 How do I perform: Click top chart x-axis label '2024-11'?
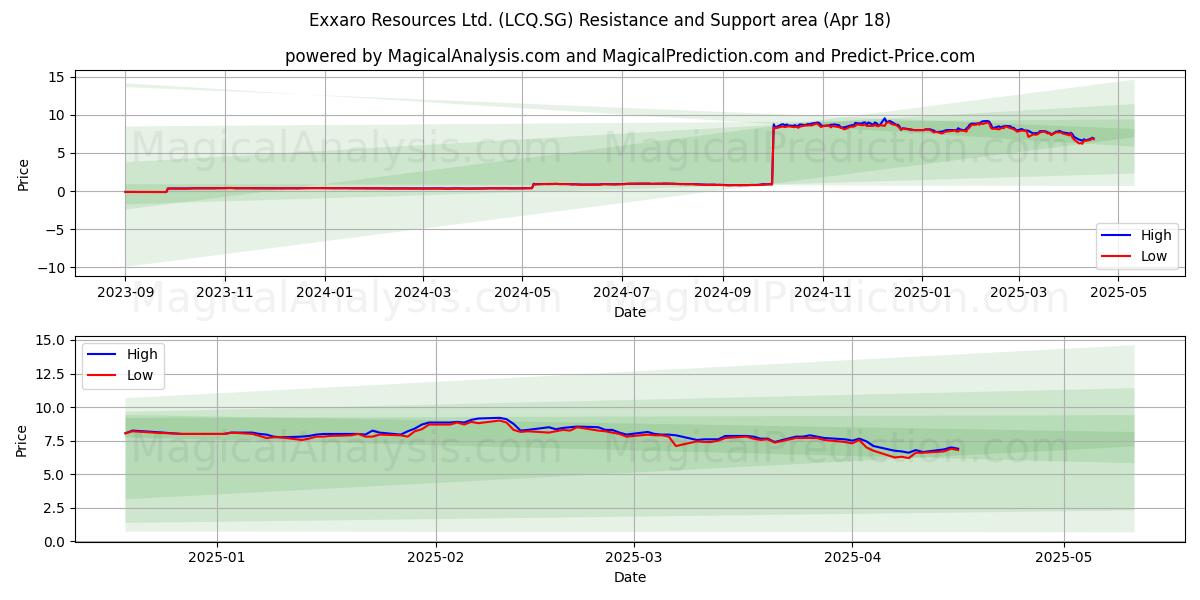pyautogui.click(x=823, y=293)
